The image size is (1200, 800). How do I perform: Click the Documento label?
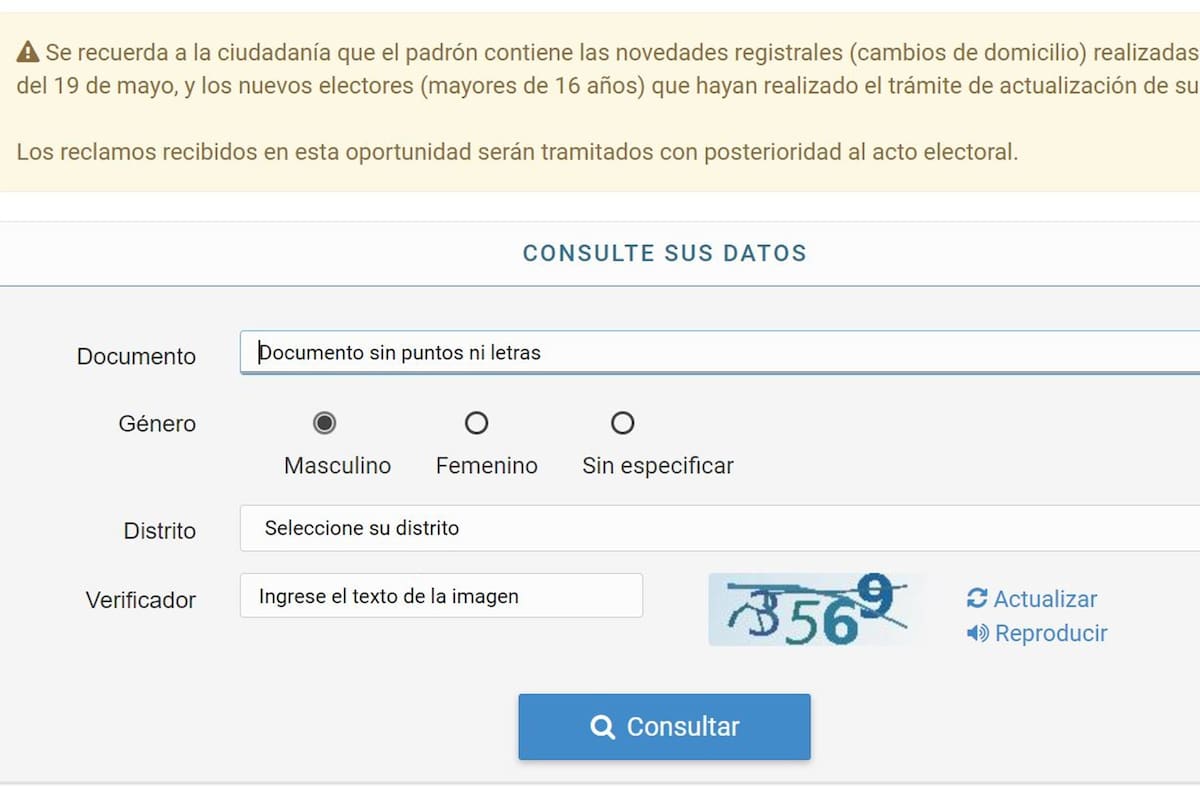point(136,356)
